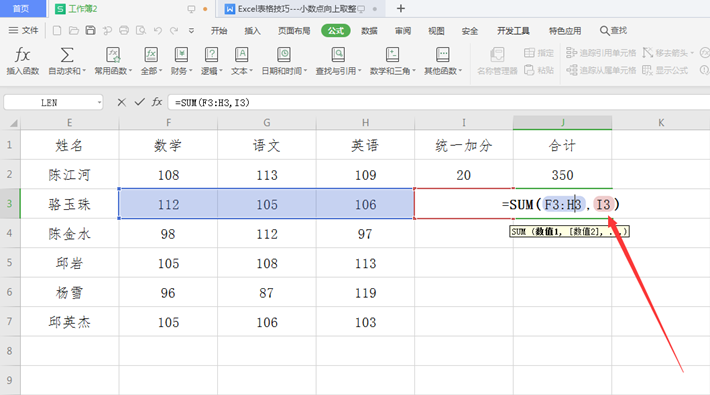Expand the Common Functions dropdown
The image size is (710, 395).
113,71
